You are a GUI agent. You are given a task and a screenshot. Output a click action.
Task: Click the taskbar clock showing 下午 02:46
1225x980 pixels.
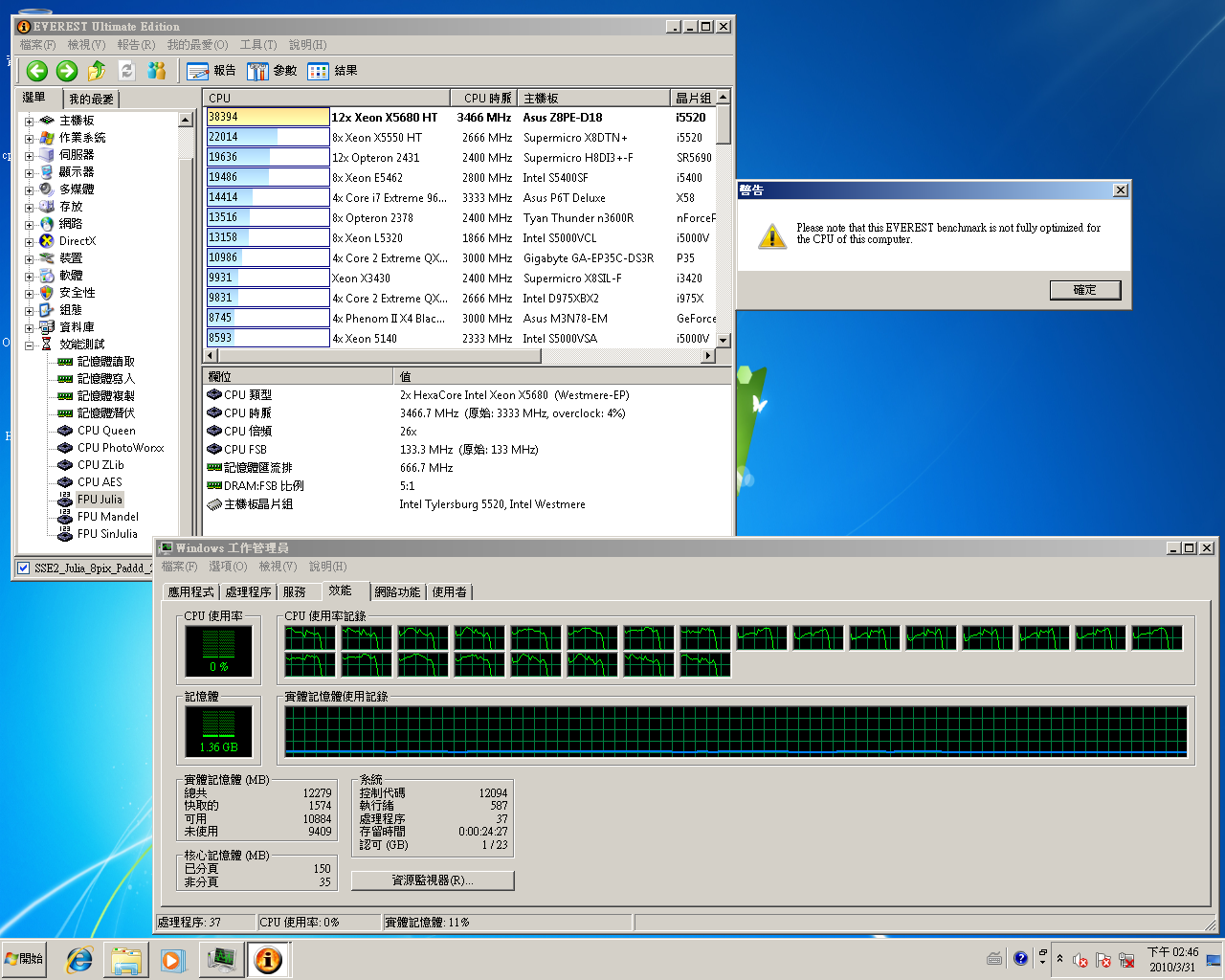1172,959
